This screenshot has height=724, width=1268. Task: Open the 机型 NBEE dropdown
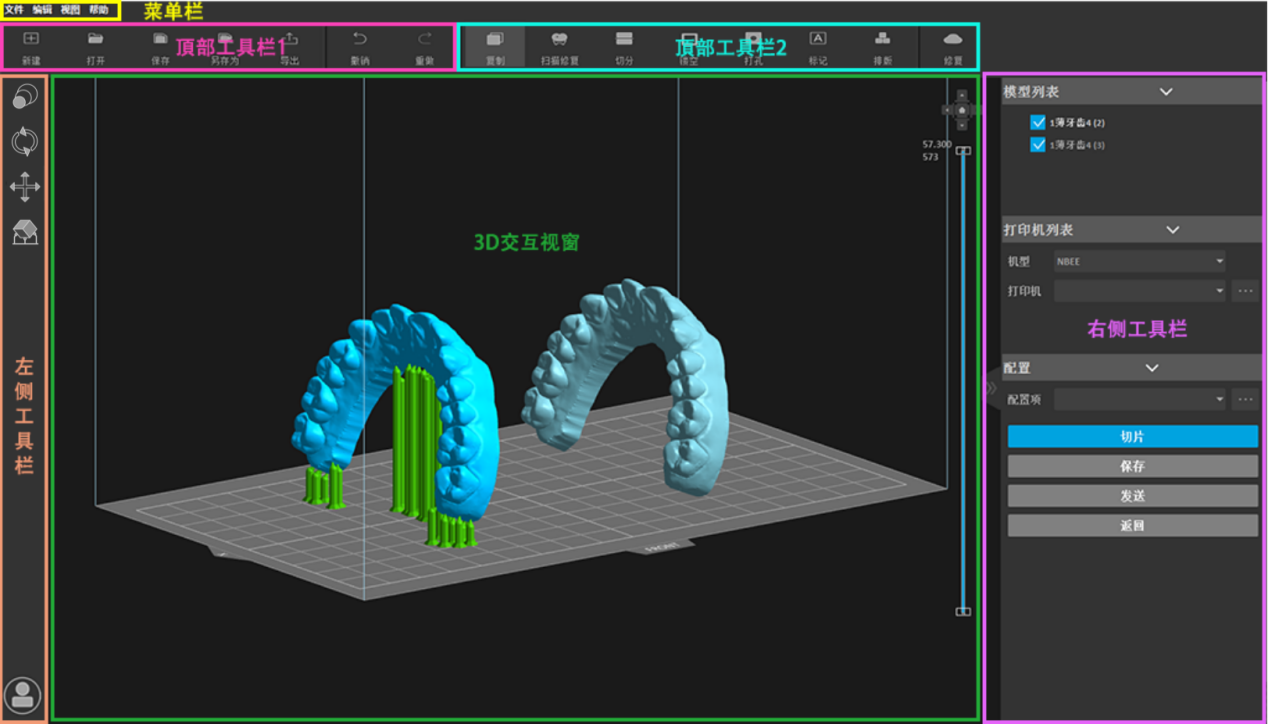point(1140,261)
